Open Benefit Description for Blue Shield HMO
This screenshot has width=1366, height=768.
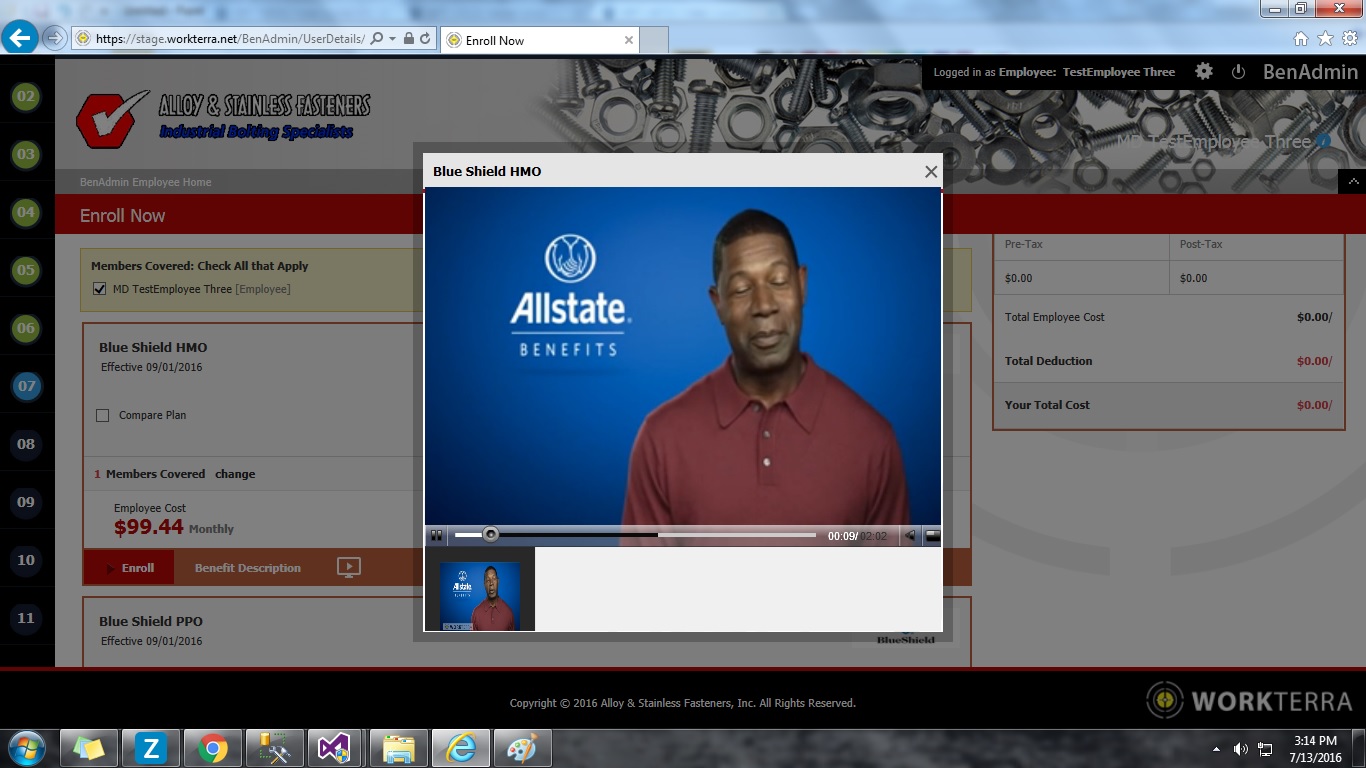[248, 568]
